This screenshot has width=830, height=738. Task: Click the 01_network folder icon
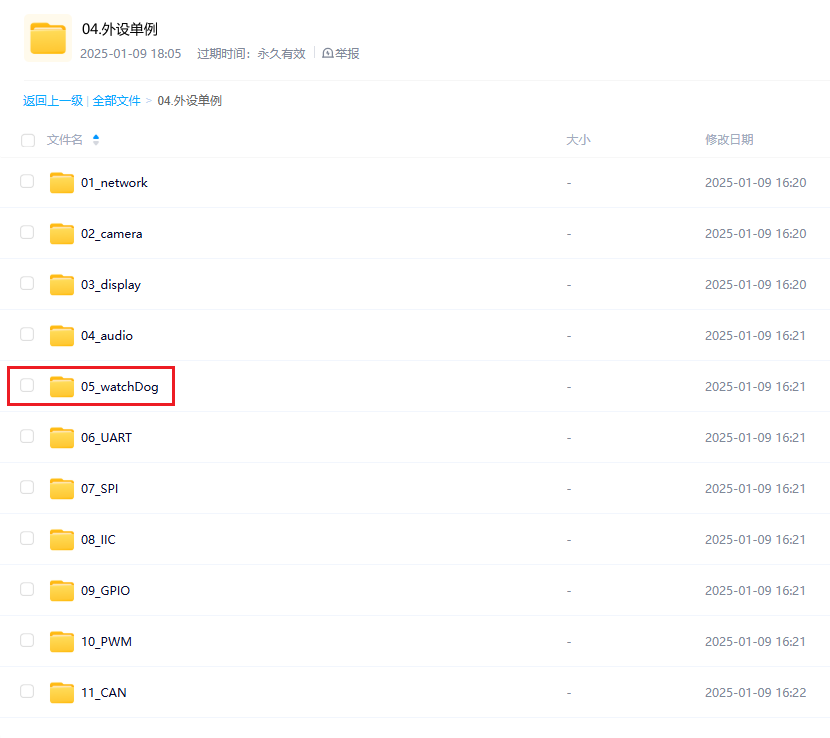[x=61, y=182]
